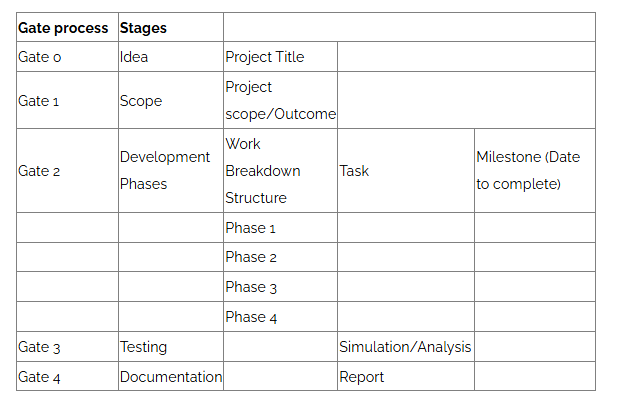Click the Project Title cell
The image size is (617, 403).
tap(280, 57)
